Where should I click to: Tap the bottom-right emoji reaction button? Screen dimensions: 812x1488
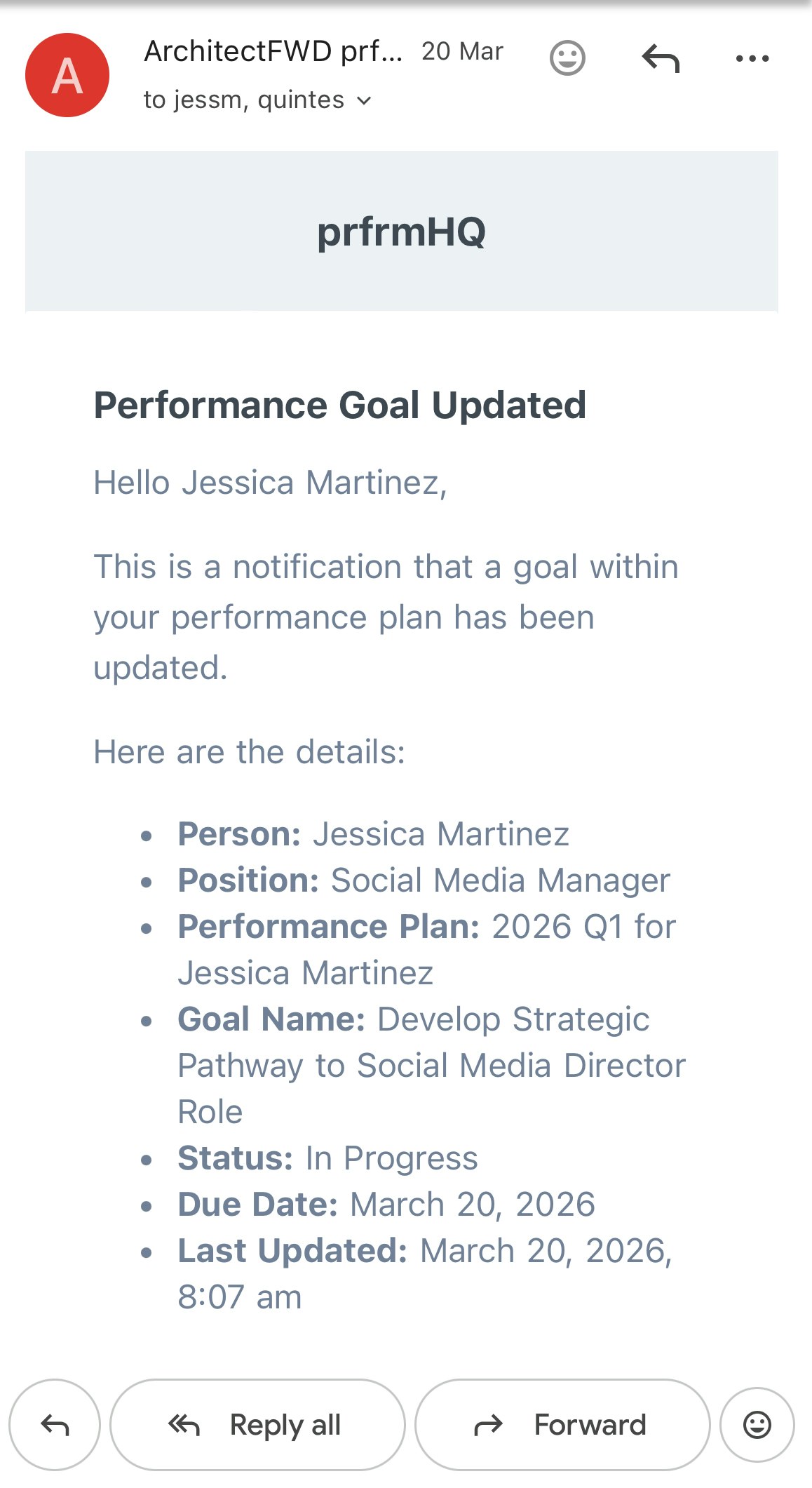click(x=757, y=1425)
